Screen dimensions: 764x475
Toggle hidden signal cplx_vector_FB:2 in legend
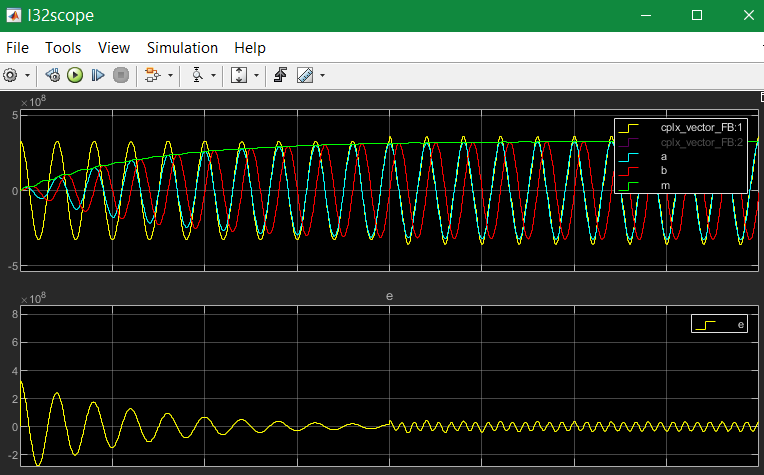pyautogui.click(x=700, y=142)
